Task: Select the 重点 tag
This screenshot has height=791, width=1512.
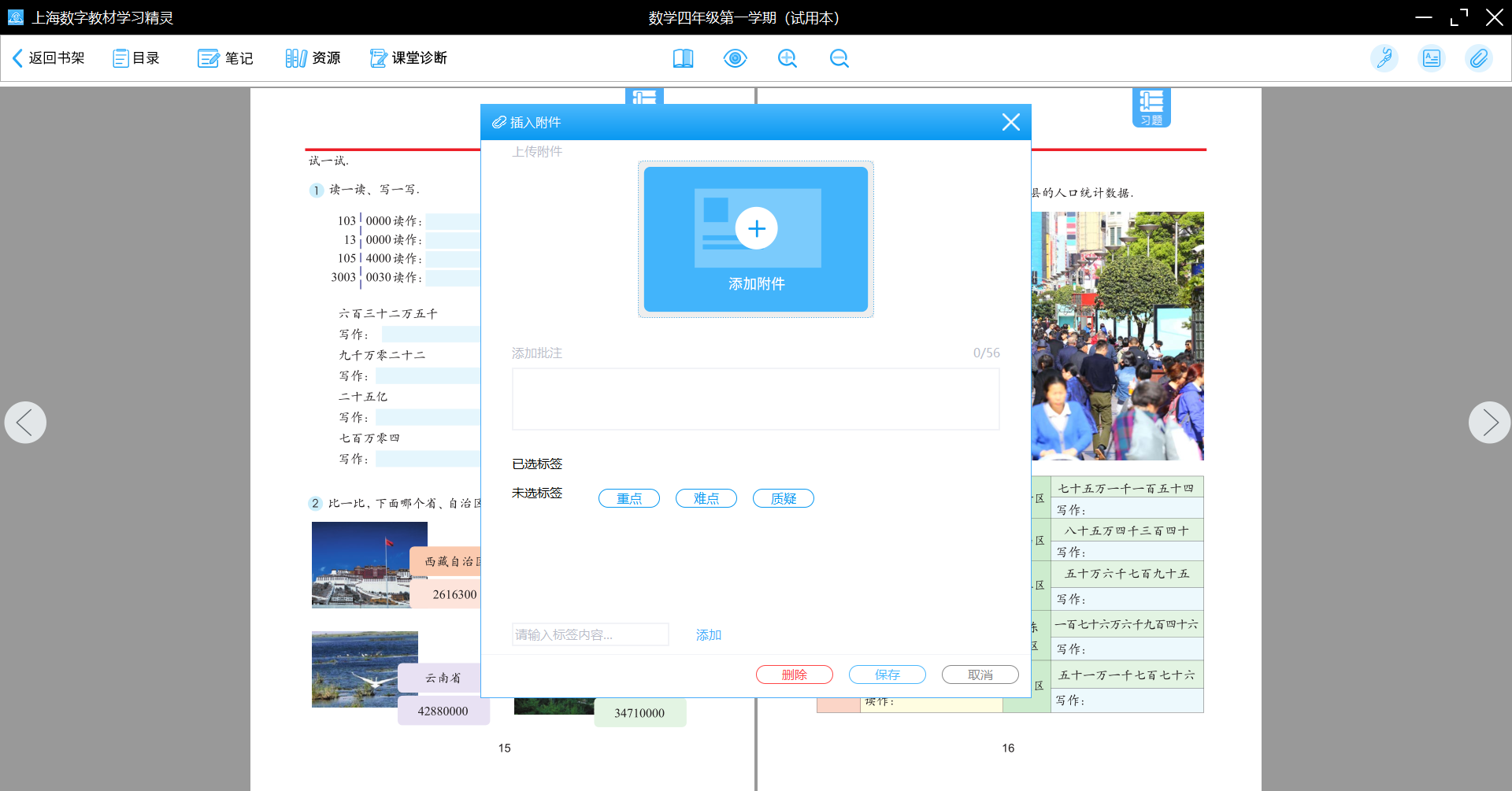Action: [628, 498]
